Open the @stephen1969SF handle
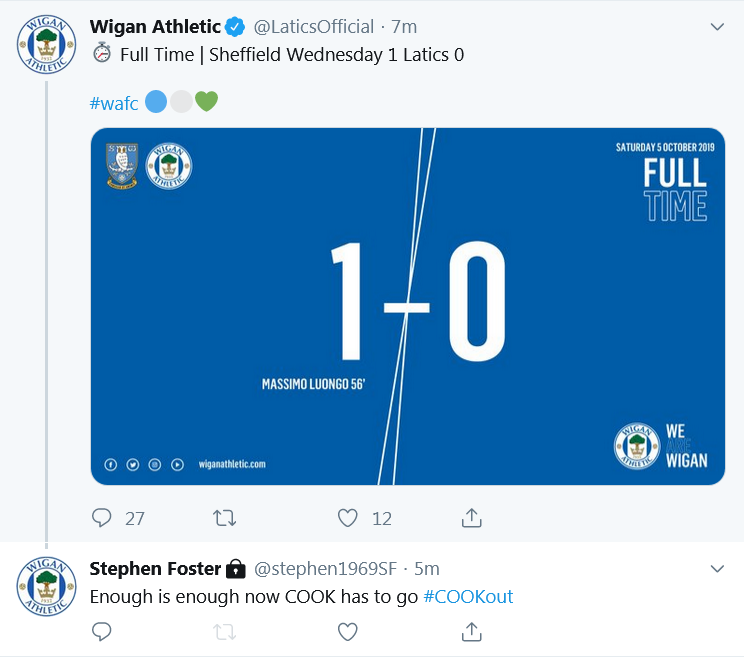Viewport: 744px width, 661px height. [325, 569]
